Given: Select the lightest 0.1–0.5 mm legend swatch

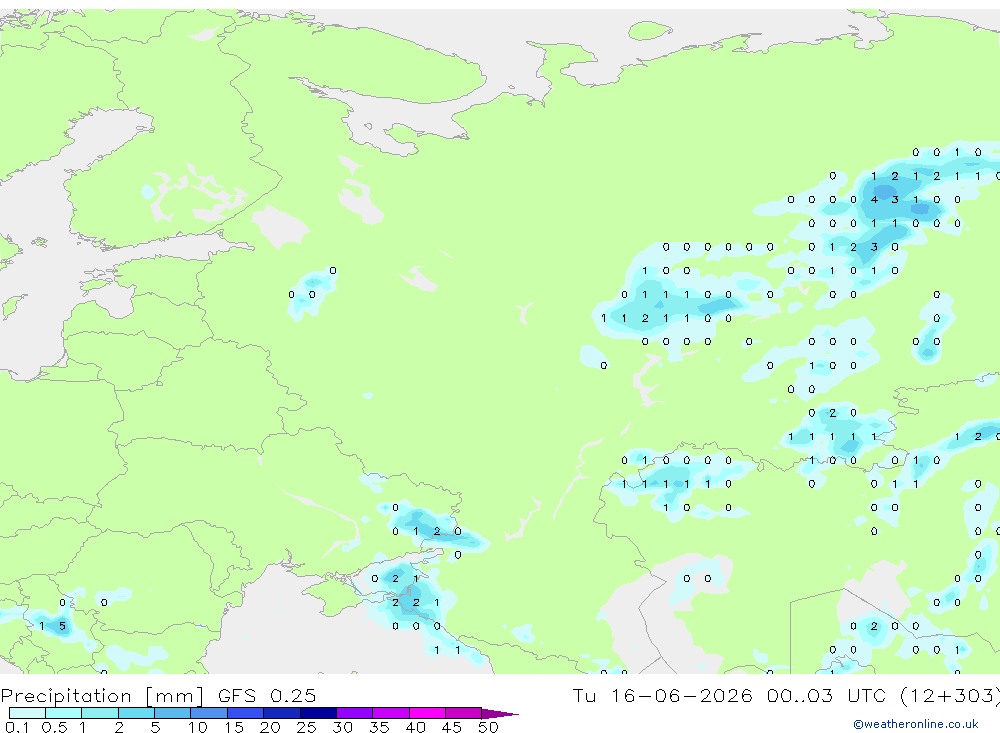Looking at the screenshot, I should click(x=27, y=713).
